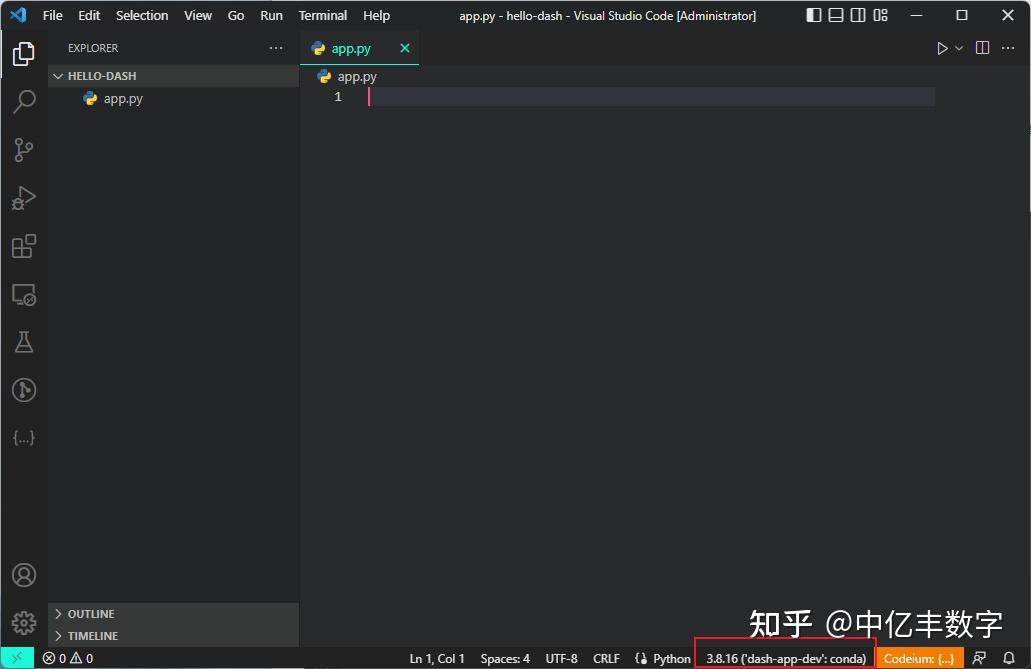Image resolution: width=1031 pixels, height=669 pixels.
Task: Select app.py in the Explorer
Action: point(122,98)
